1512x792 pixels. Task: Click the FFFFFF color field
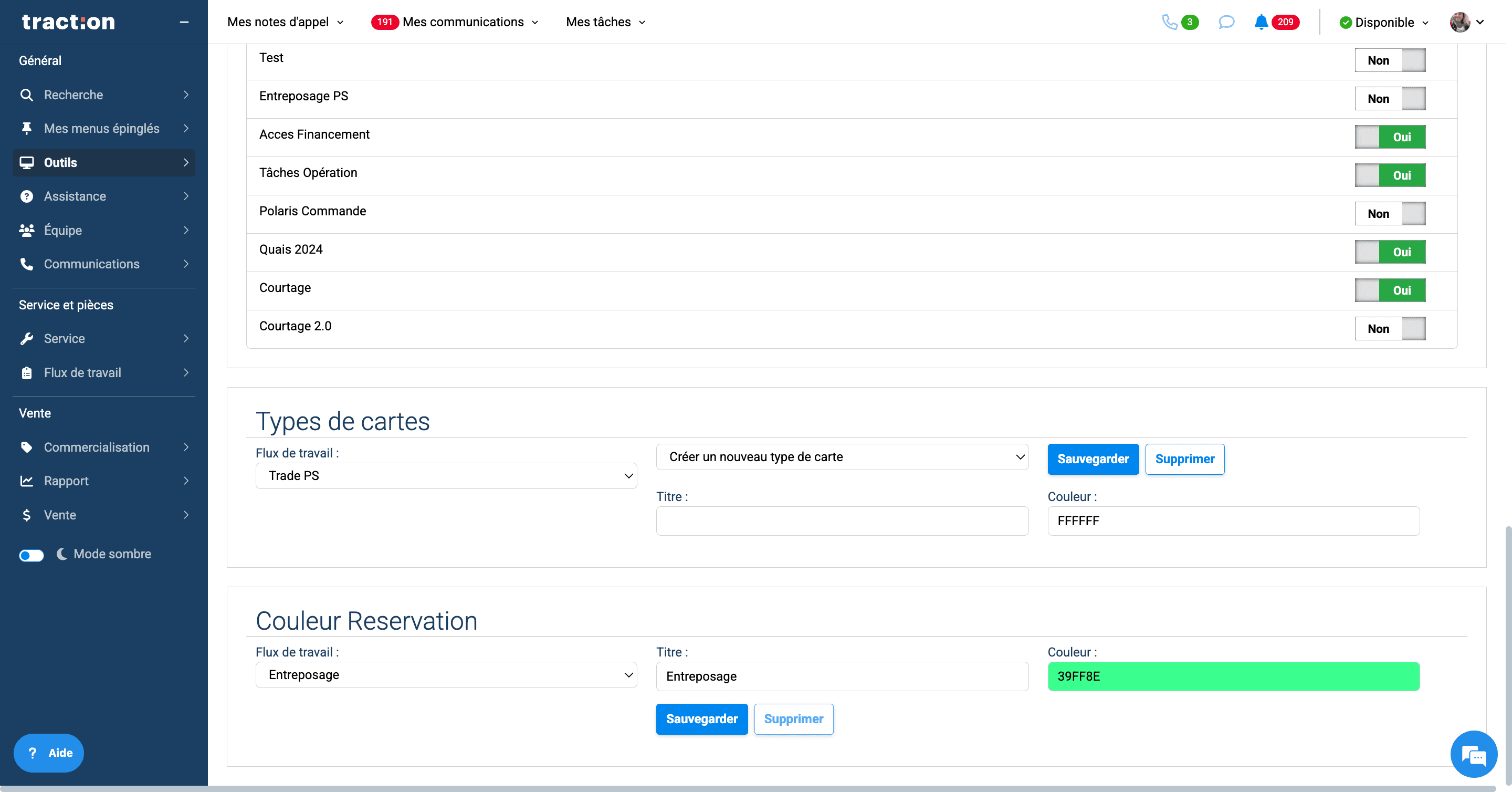(1233, 521)
